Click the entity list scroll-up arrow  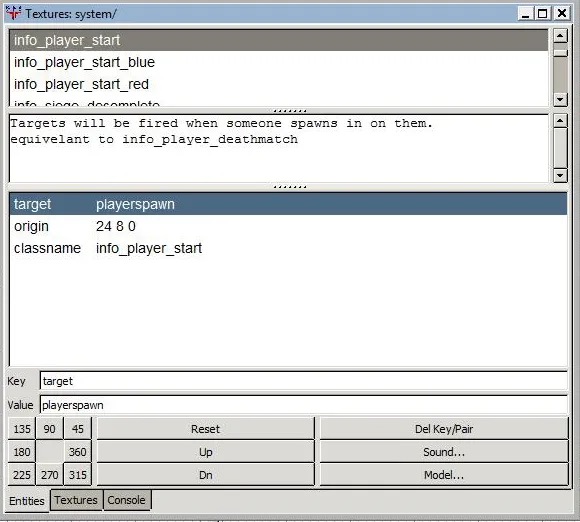pyautogui.click(x=560, y=36)
